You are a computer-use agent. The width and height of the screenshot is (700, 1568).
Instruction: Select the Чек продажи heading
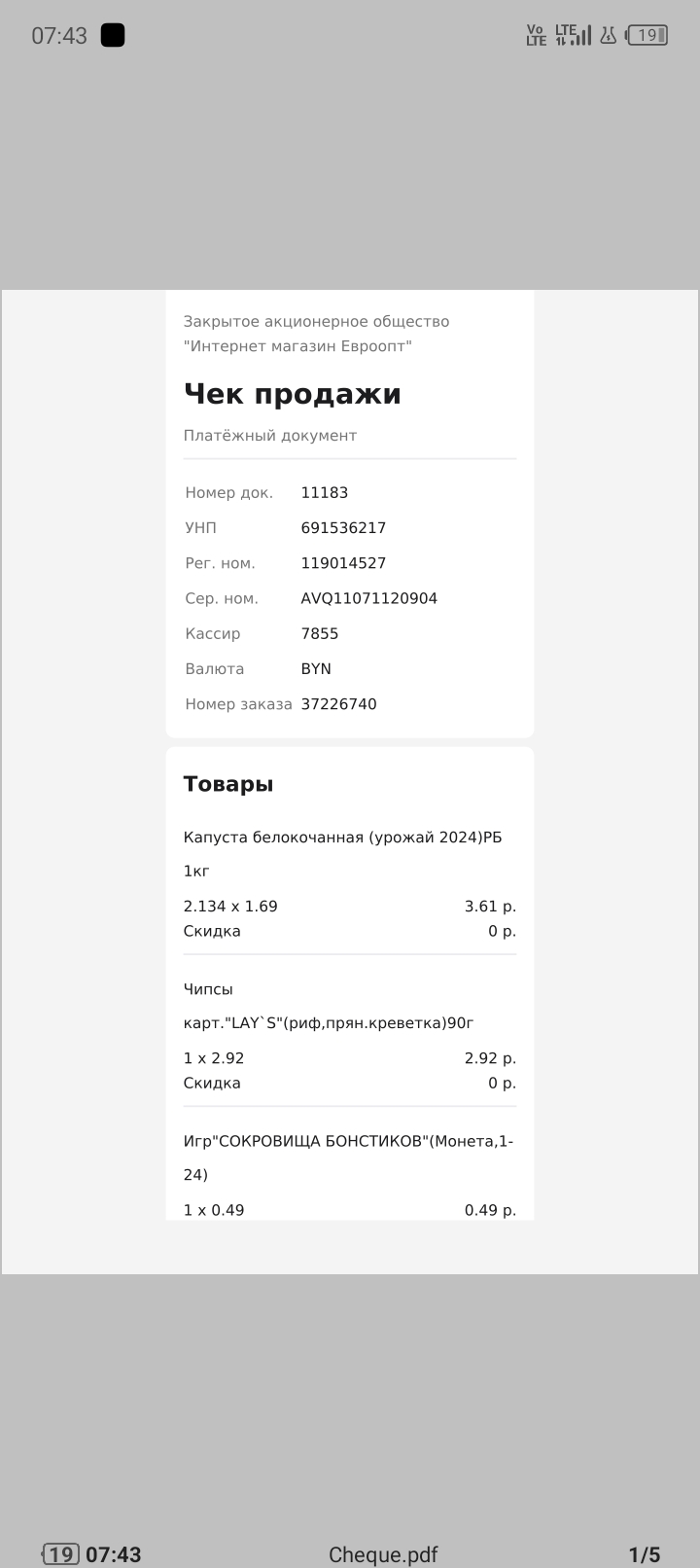click(293, 394)
